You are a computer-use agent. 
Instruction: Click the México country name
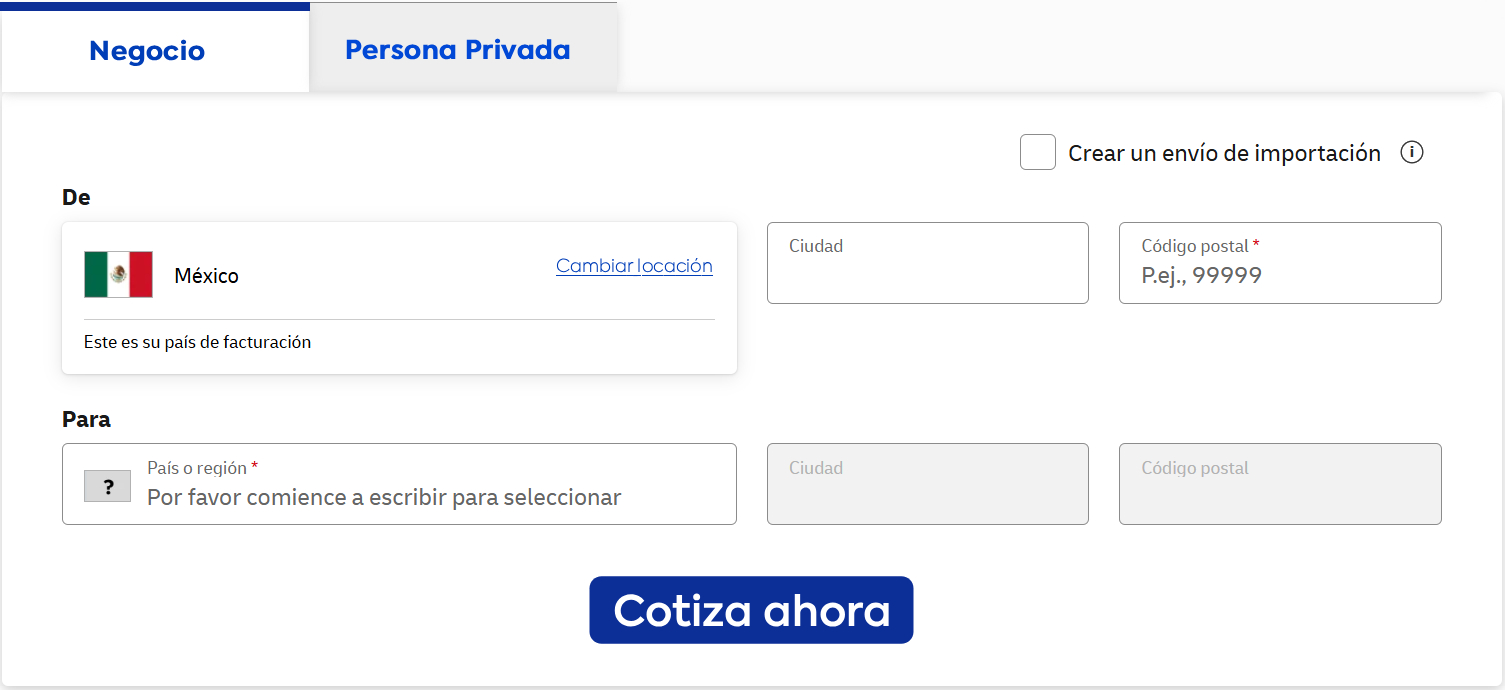tap(206, 276)
